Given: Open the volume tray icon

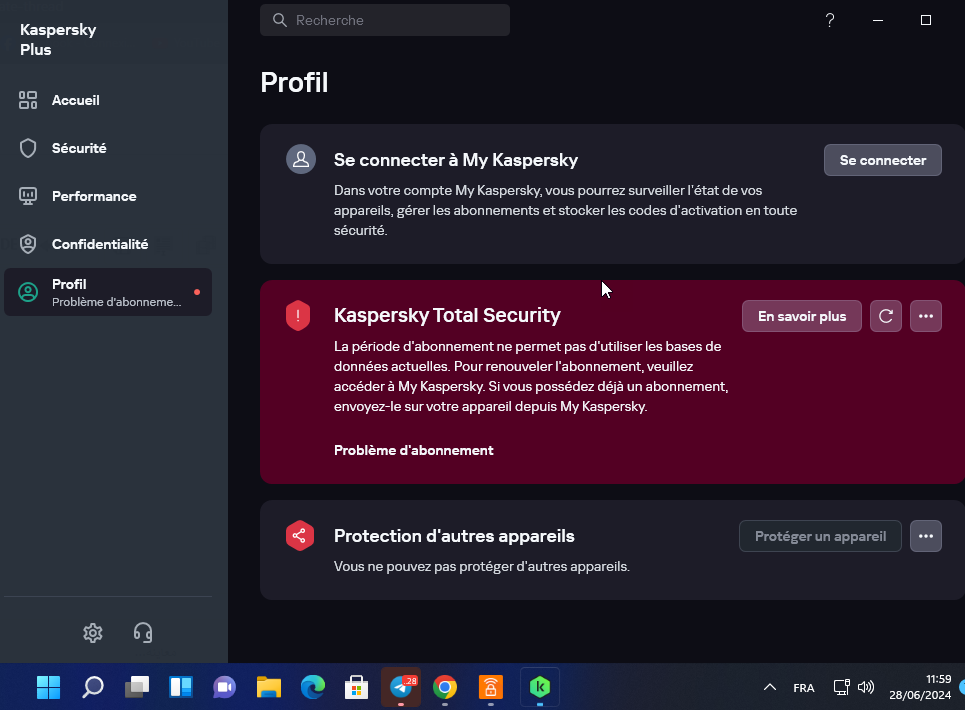Looking at the screenshot, I should pyautogui.click(x=866, y=687).
